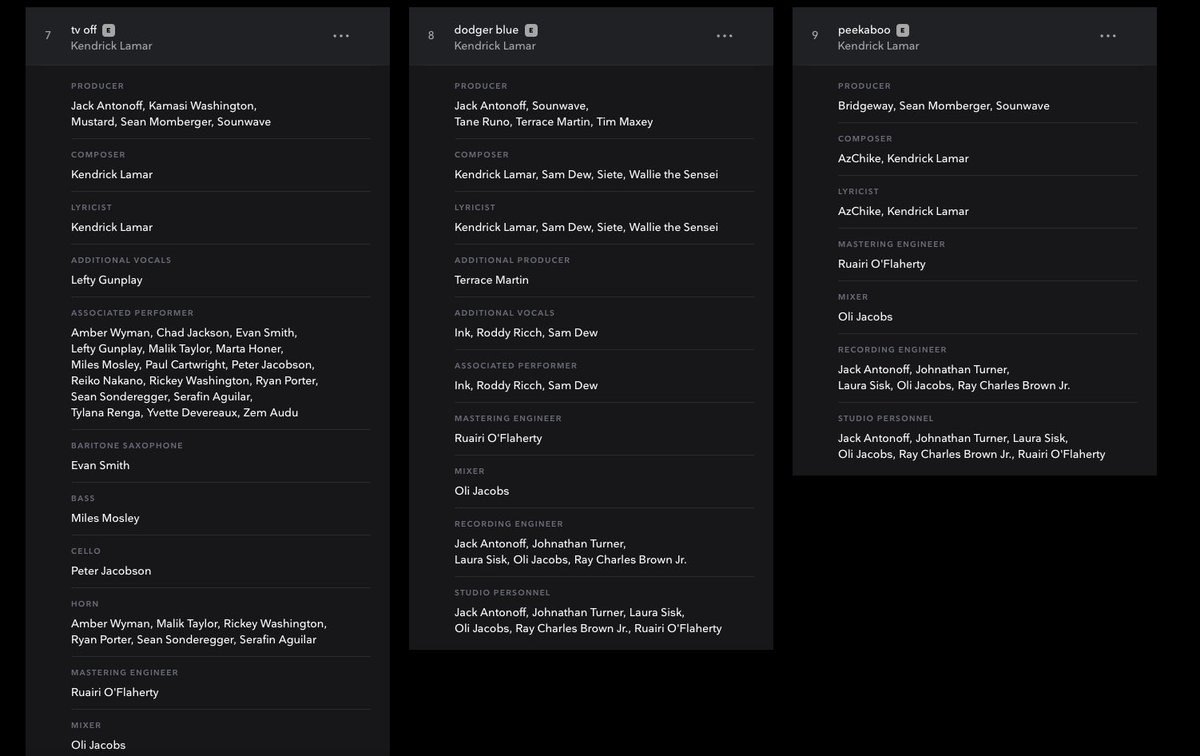The height and width of the screenshot is (756, 1200).
Task: Click Reiko Nakano in tv off associated performers
Action: coord(106,381)
